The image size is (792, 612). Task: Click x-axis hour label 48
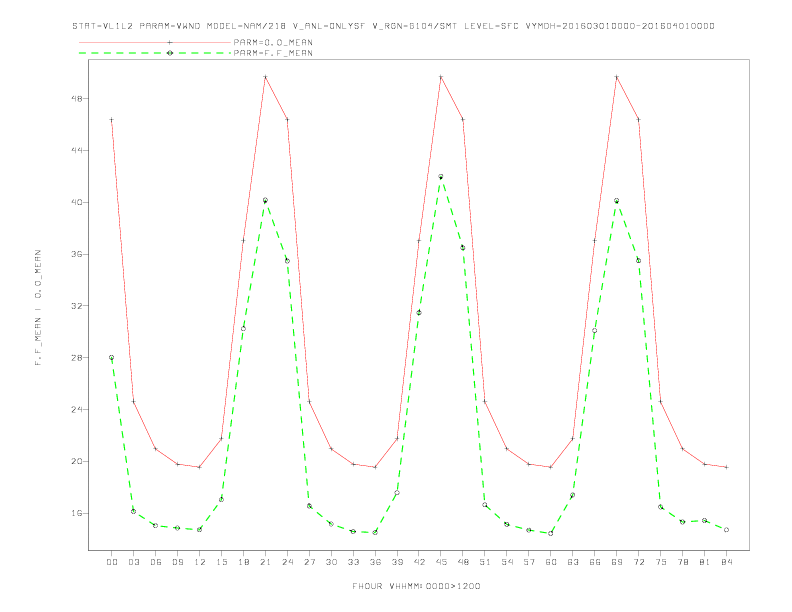coord(463,562)
